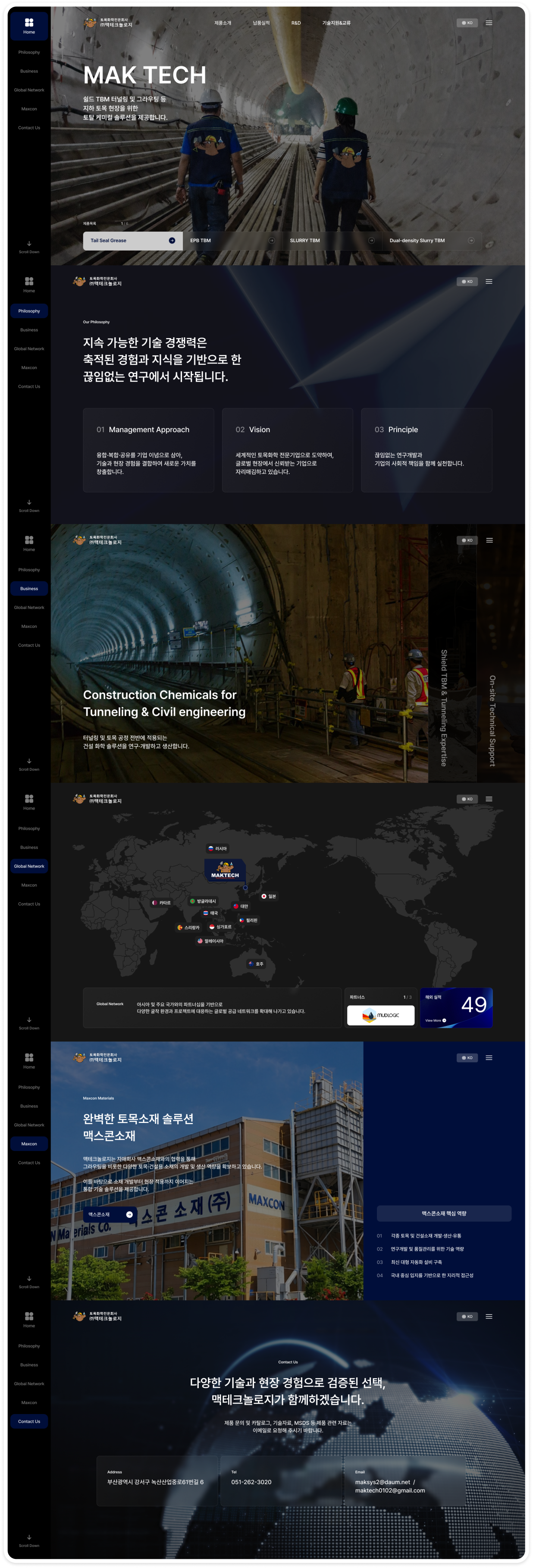Click arrow icon on Dual-density Slurry TBM tab
This screenshot has width=533, height=1568.
[471, 241]
